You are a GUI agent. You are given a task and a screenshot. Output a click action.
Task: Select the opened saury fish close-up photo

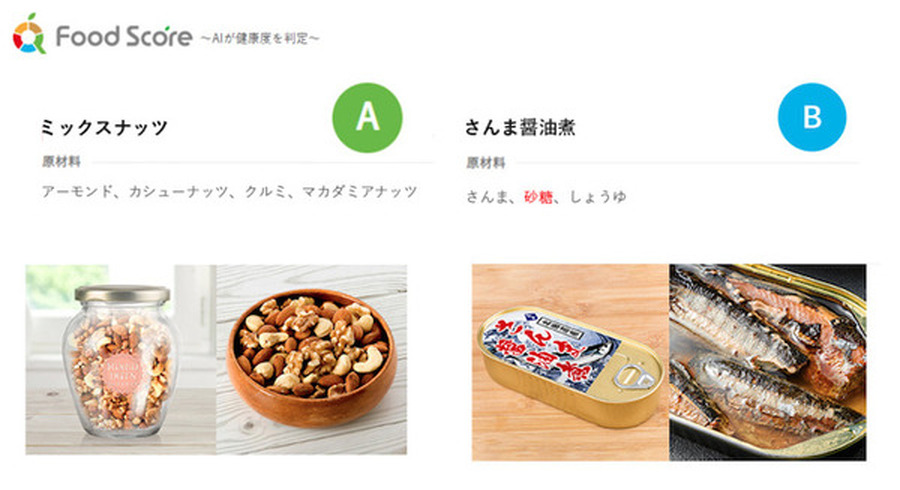(768, 363)
